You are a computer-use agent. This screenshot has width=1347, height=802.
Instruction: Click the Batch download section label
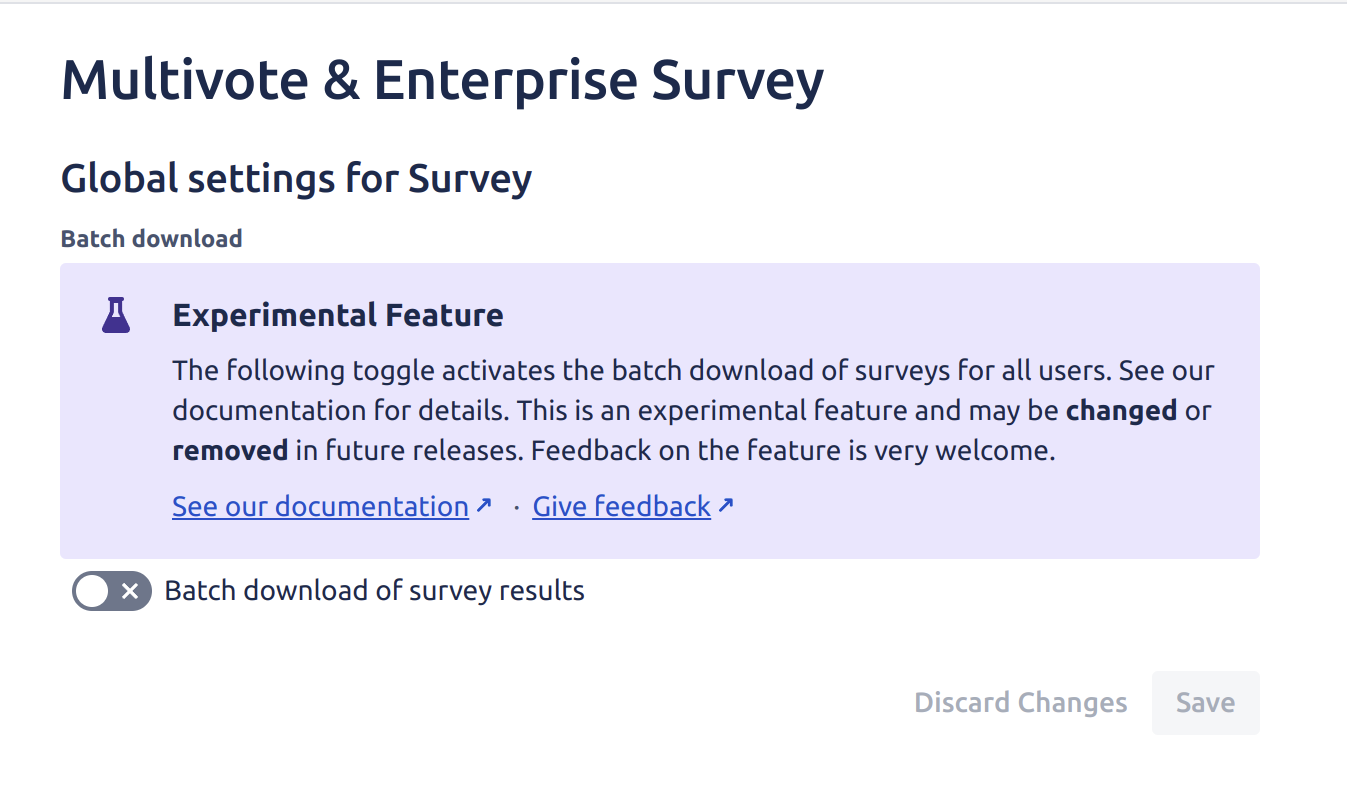151,239
